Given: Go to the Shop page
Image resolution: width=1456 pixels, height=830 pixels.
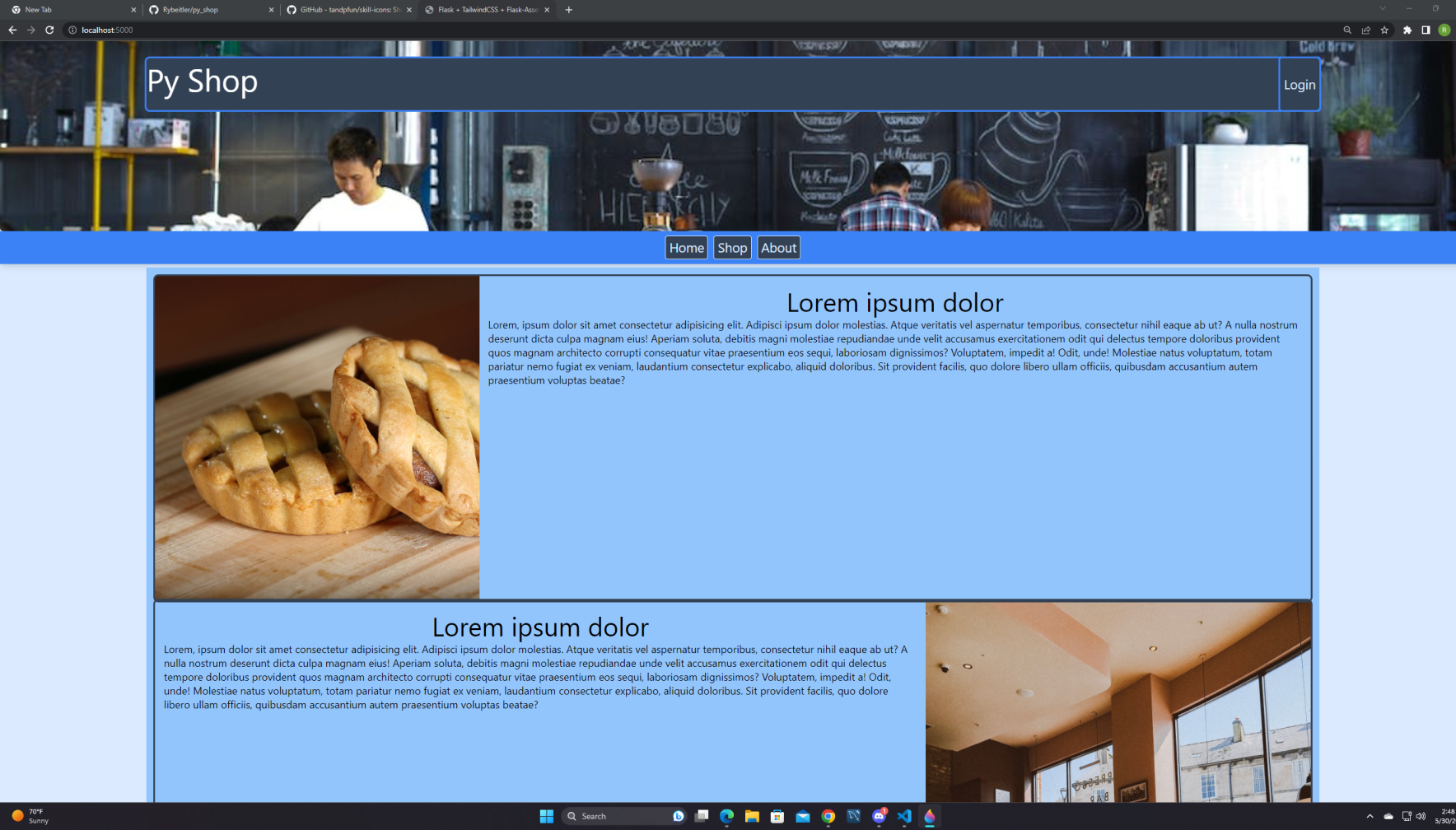Looking at the screenshot, I should (732, 248).
